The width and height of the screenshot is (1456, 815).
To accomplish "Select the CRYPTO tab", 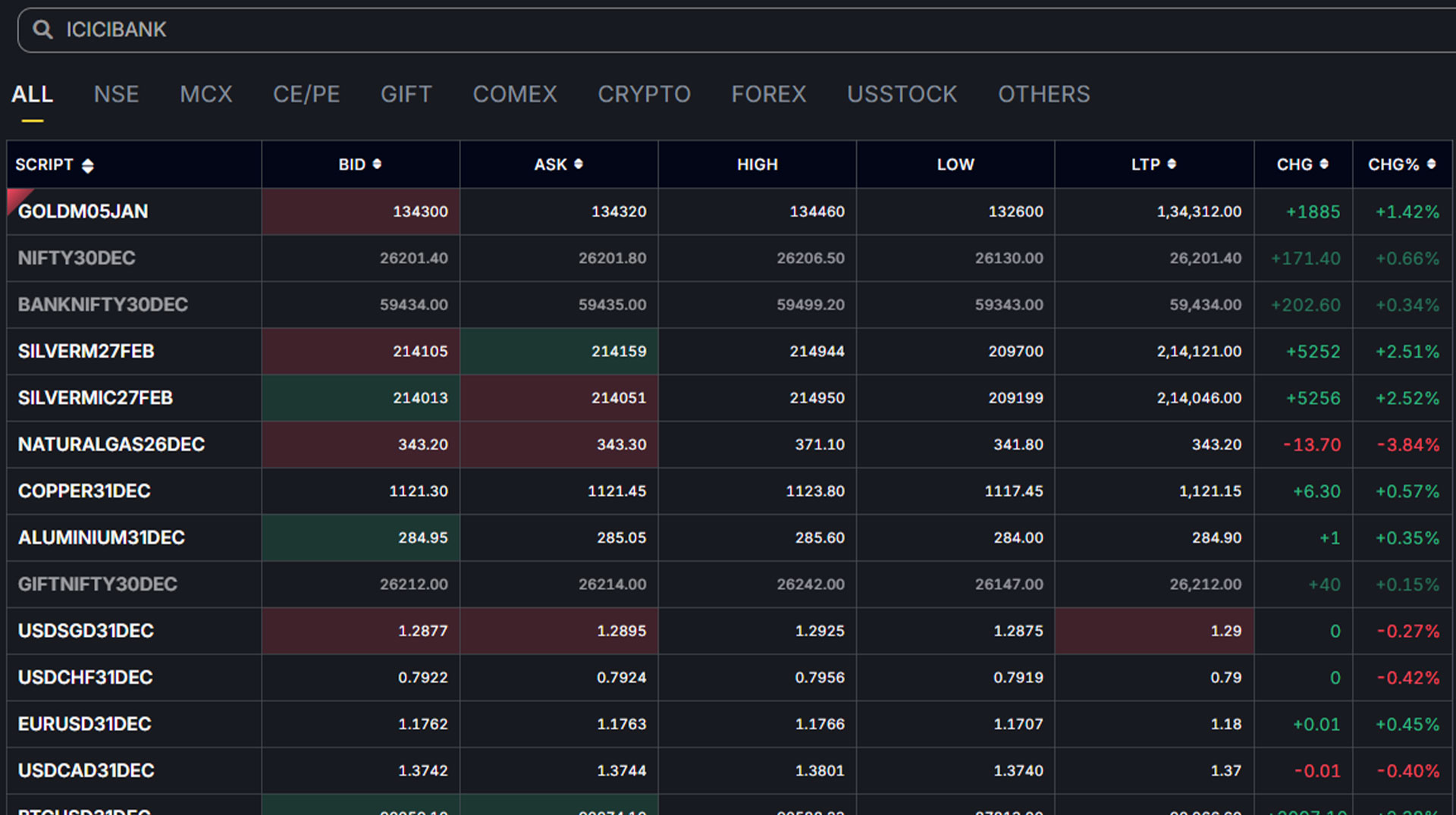I will (644, 94).
